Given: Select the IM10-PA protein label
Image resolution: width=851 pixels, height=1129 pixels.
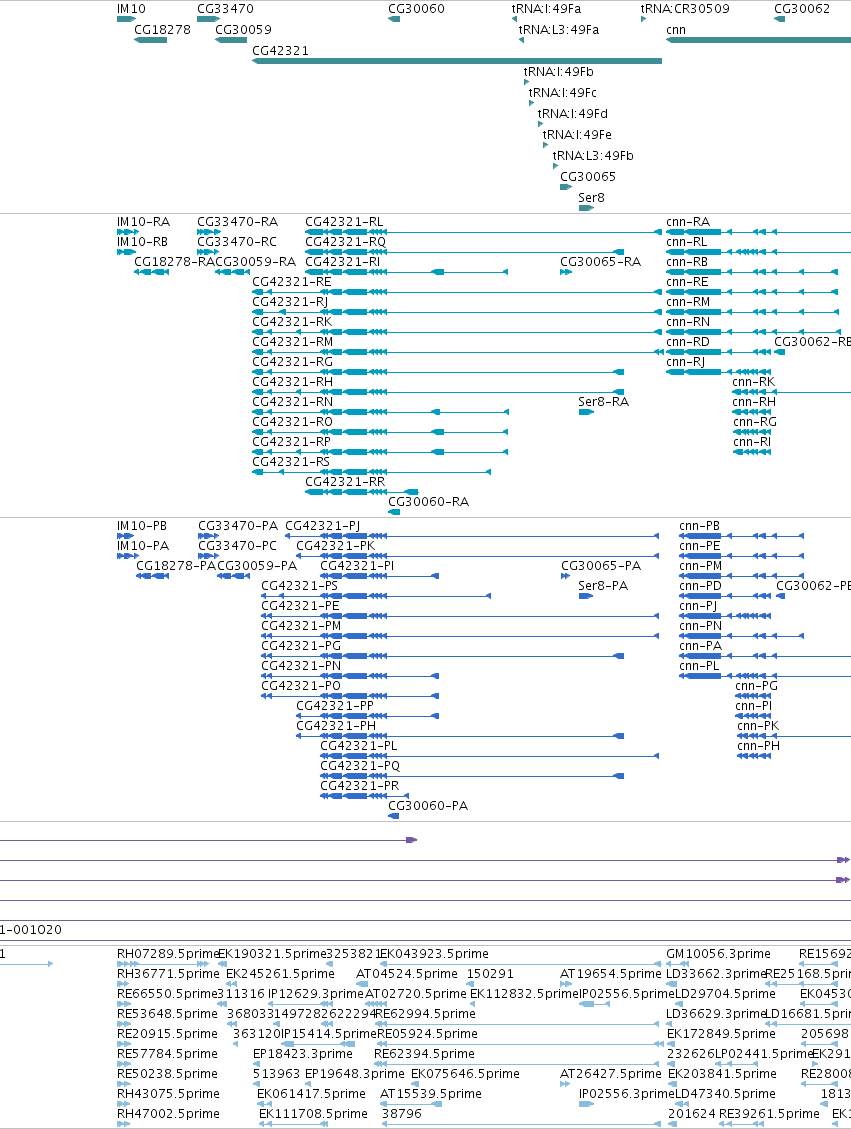Looking at the screenshot, I should pyautogui.click(x=143, y=546).
